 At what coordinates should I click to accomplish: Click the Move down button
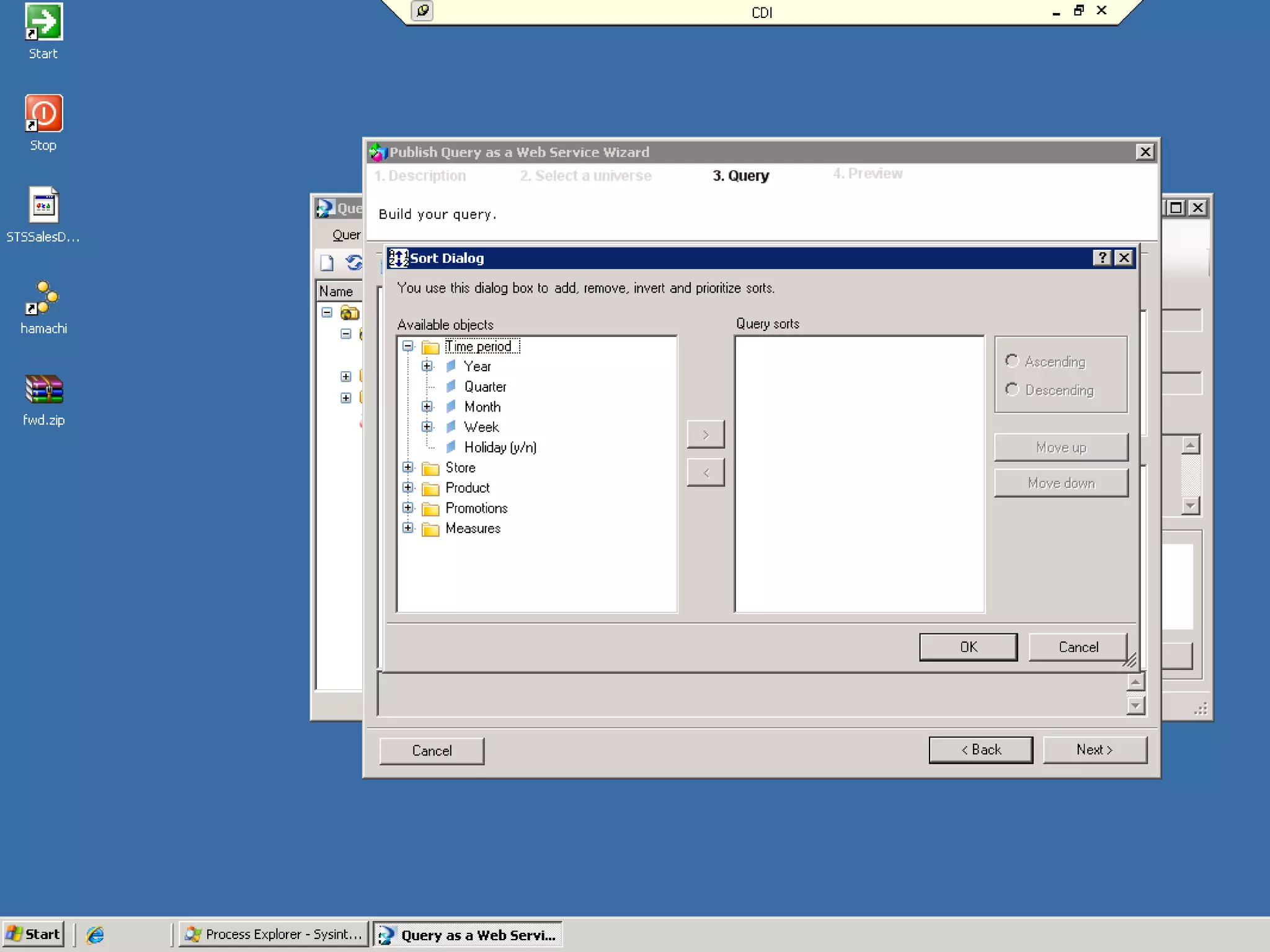click(x=1061, y=483)
